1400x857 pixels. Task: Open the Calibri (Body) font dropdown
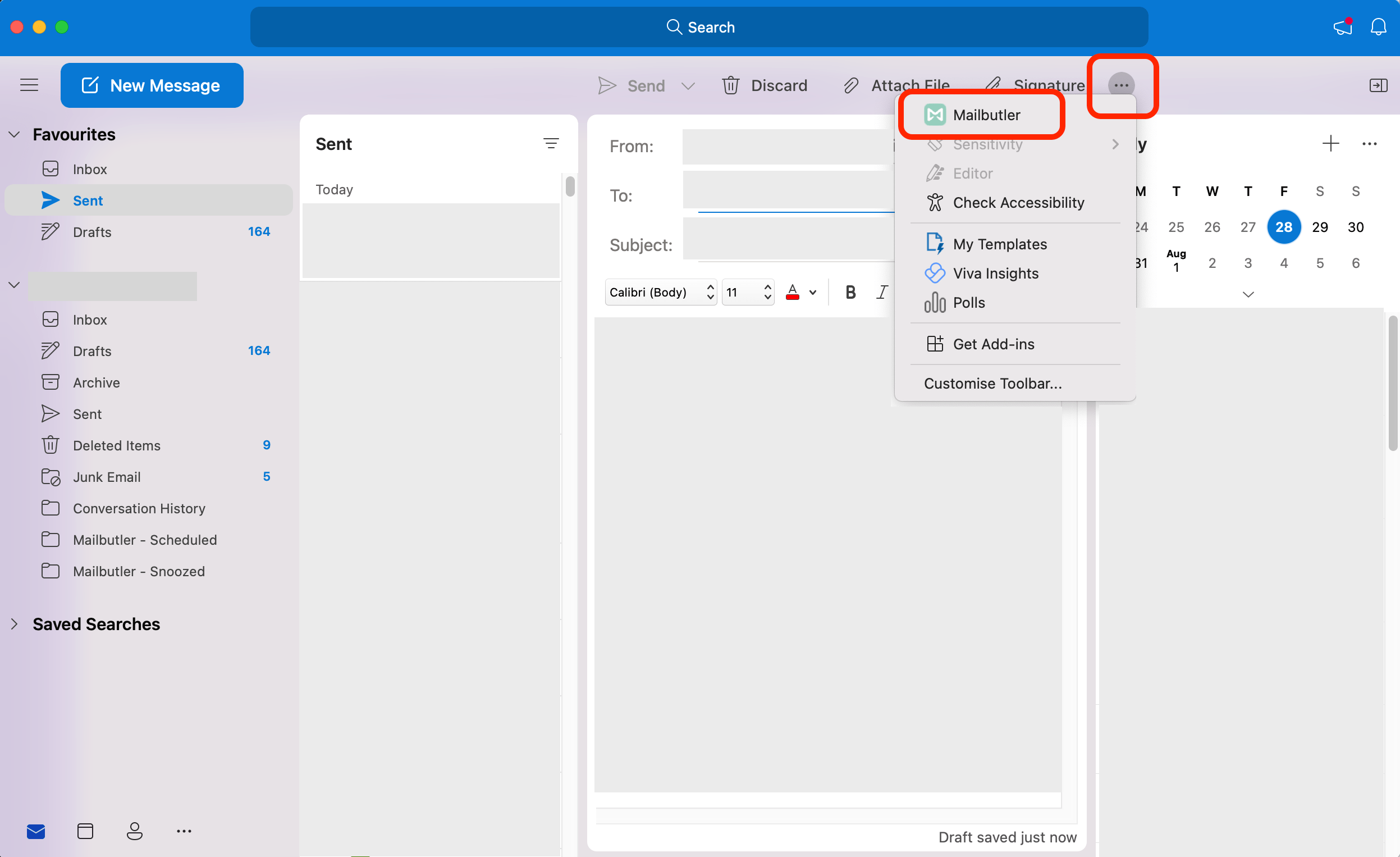(660, 292)
